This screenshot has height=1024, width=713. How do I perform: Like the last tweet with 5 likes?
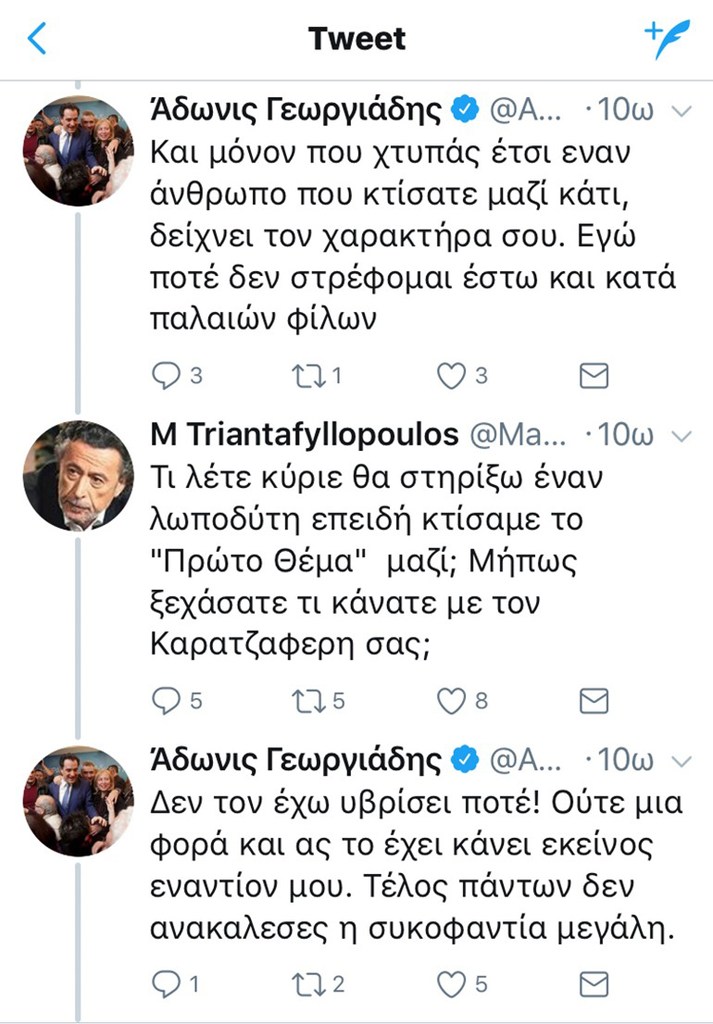(452, 984)
